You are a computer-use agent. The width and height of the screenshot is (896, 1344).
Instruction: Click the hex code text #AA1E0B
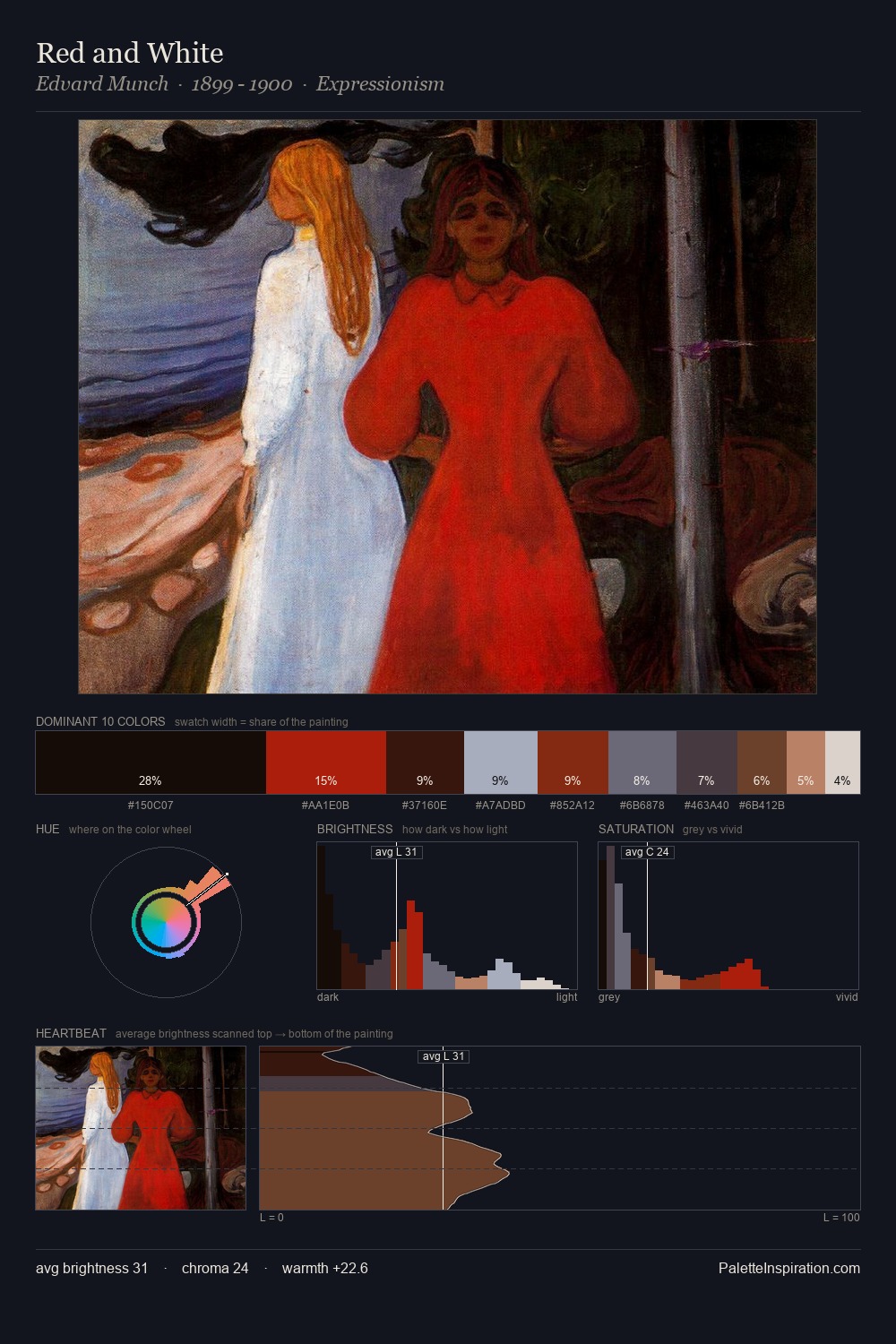coord(326,806)
